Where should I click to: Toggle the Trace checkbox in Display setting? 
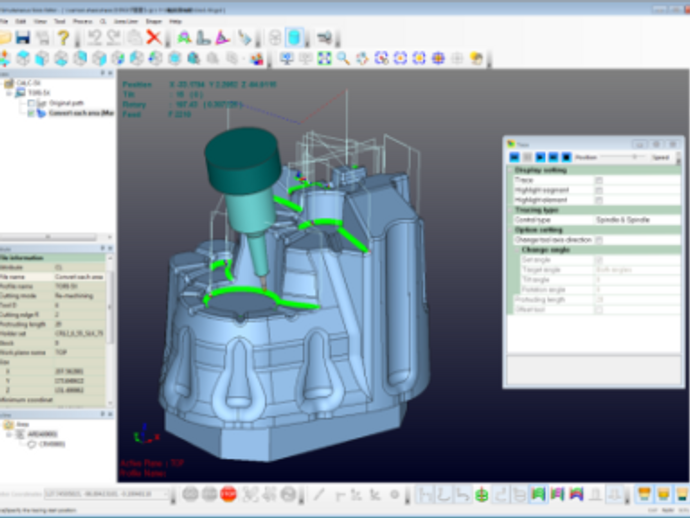click(x=598, y=180)
